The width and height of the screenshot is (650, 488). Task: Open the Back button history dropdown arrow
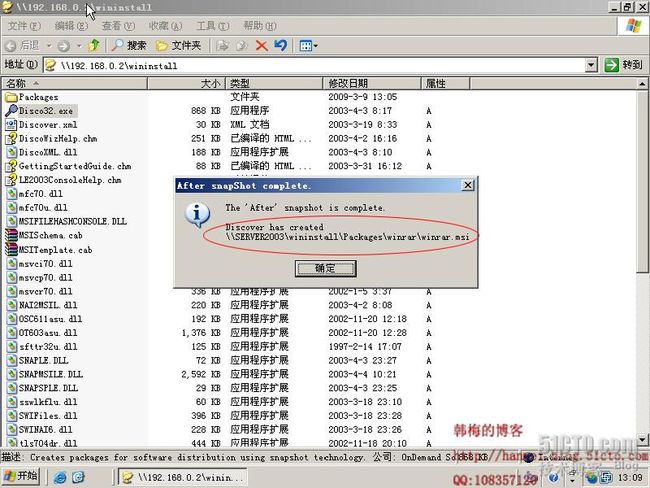(49, 45)
